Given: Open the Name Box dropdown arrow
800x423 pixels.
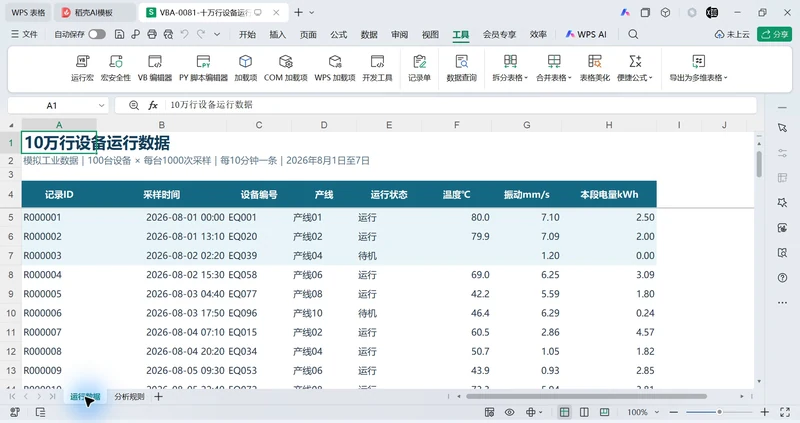Looking at the screenshot, I should pos(101,106).
